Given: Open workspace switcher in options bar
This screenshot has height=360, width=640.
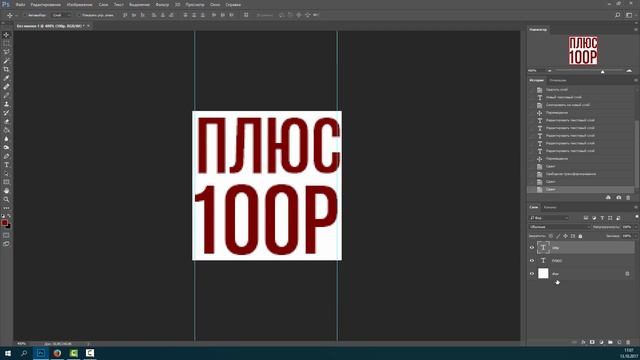Looking at the screenshot, I should 629,15.
